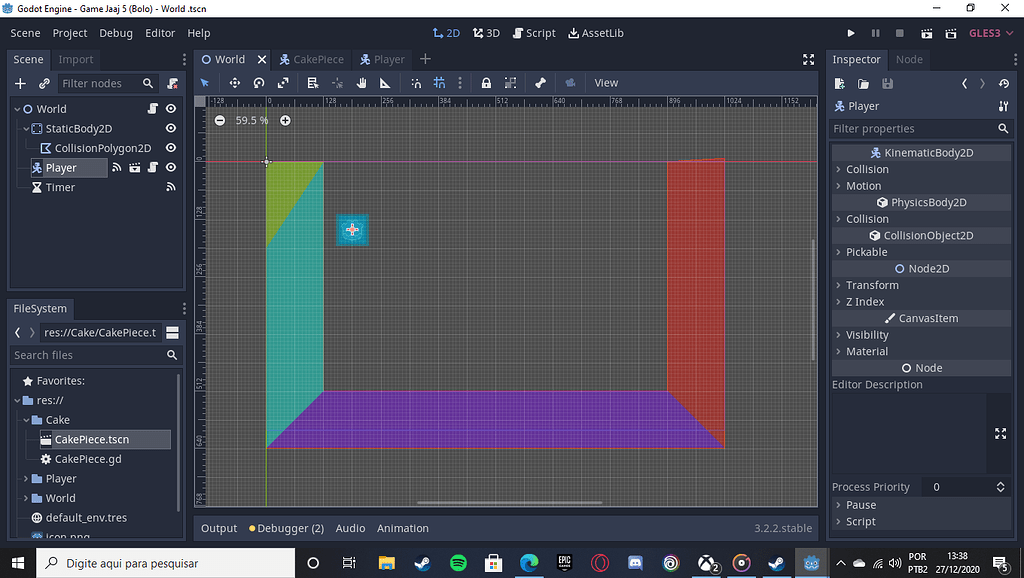Screen dimensions: 1024x578
Task: Play the current scene clapper icon
Action: [926, 33]
